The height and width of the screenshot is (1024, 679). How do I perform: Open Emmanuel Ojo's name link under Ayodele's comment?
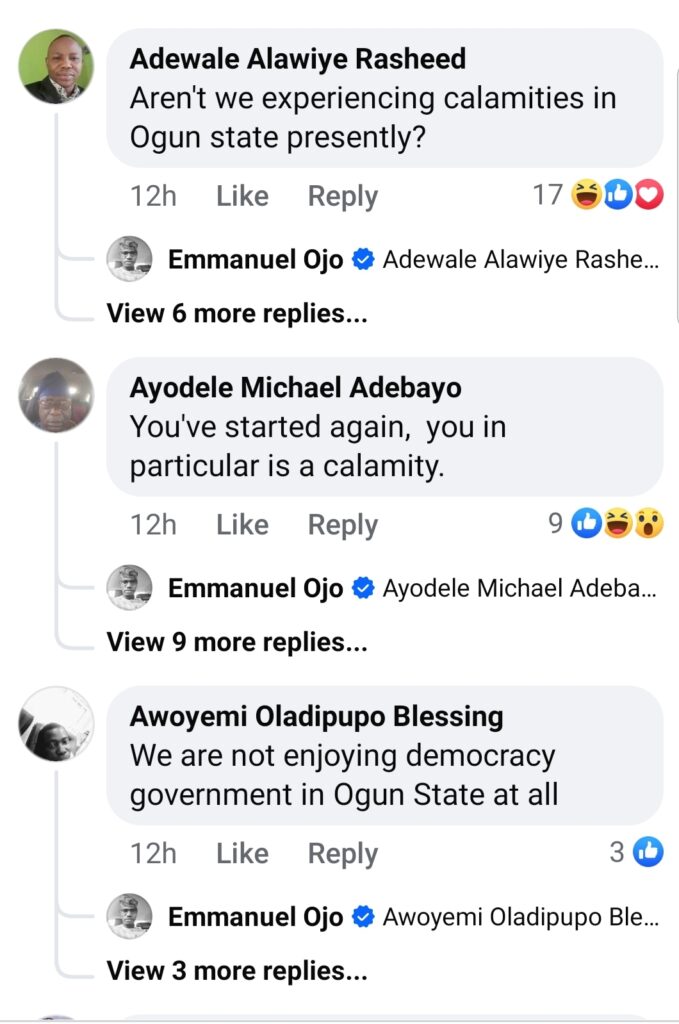(x=255, y=589)
